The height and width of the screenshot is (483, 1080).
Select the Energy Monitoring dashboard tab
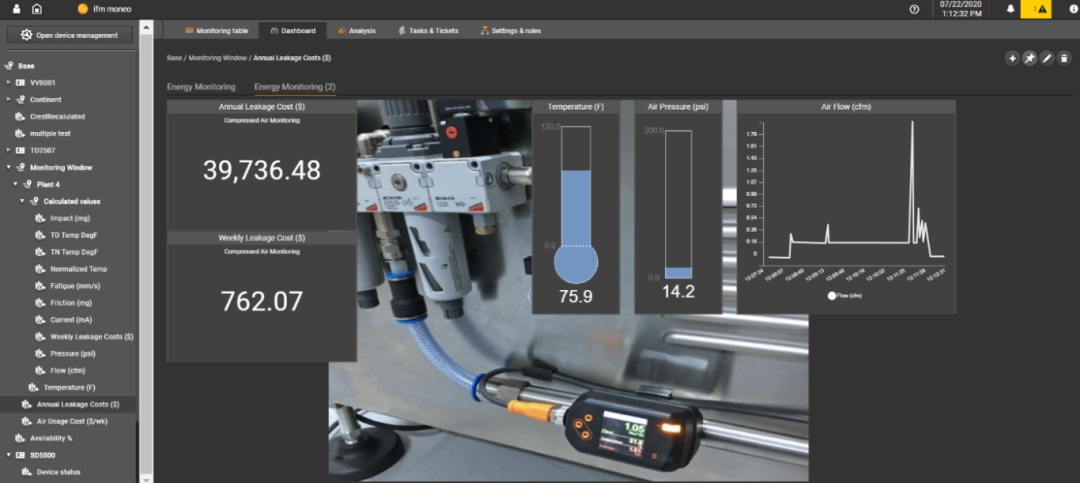click(x=201, y=87)
